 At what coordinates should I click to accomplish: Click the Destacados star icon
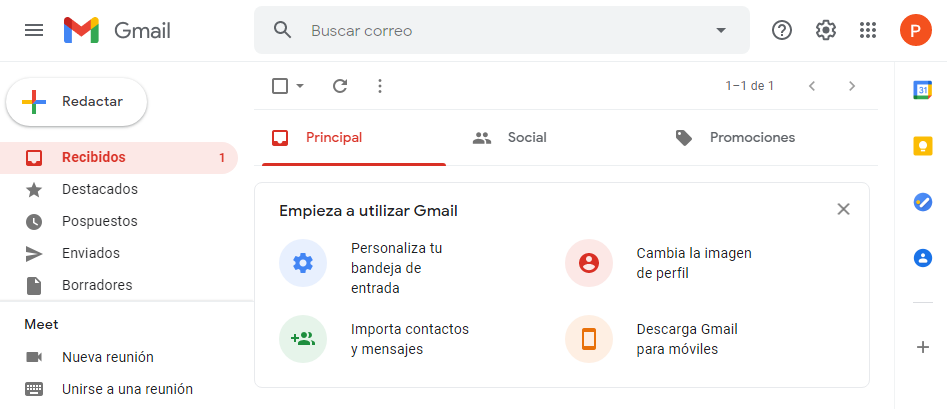coord(34,190)
